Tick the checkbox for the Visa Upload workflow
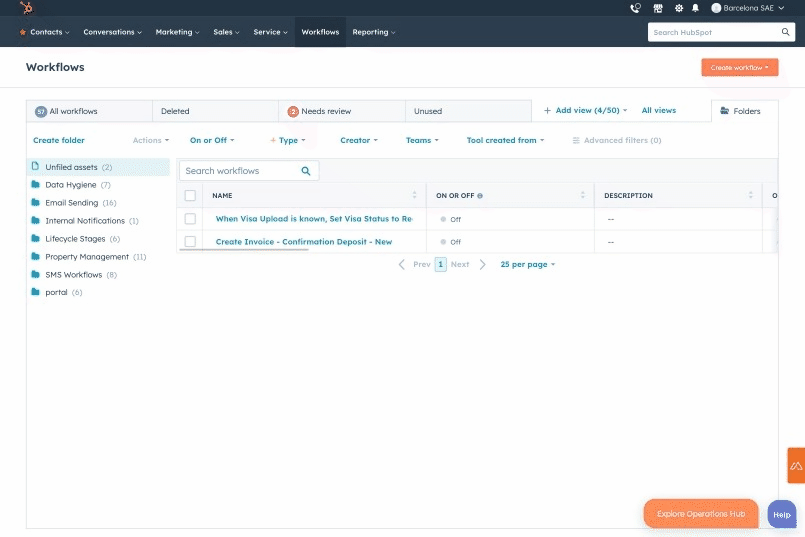Image resolution: width=805 pixels, height=537 pixels. (x=190, y=219)
